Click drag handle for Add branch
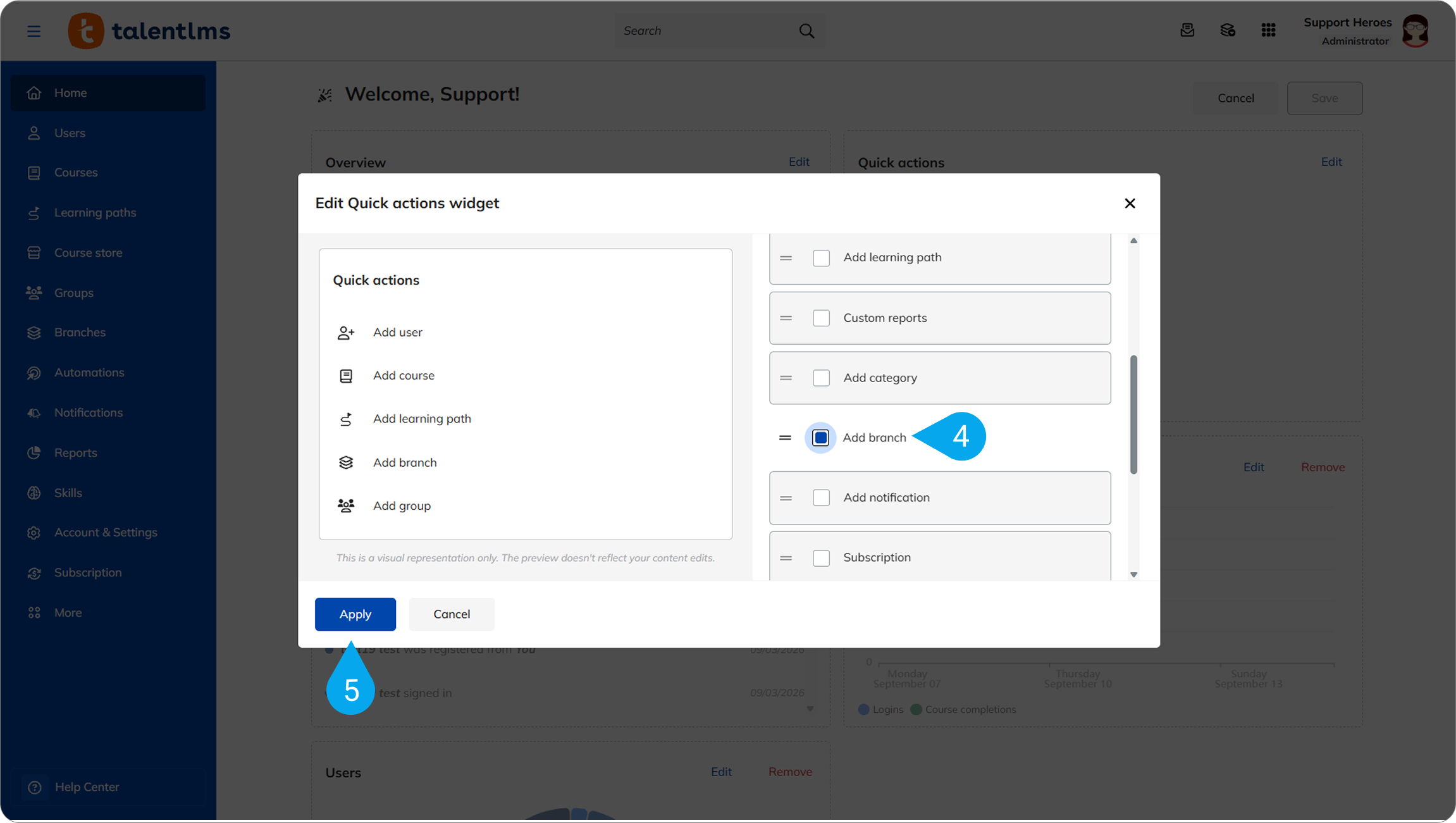The width and height of the screenshot is (1456, 823). pos(785,438)
